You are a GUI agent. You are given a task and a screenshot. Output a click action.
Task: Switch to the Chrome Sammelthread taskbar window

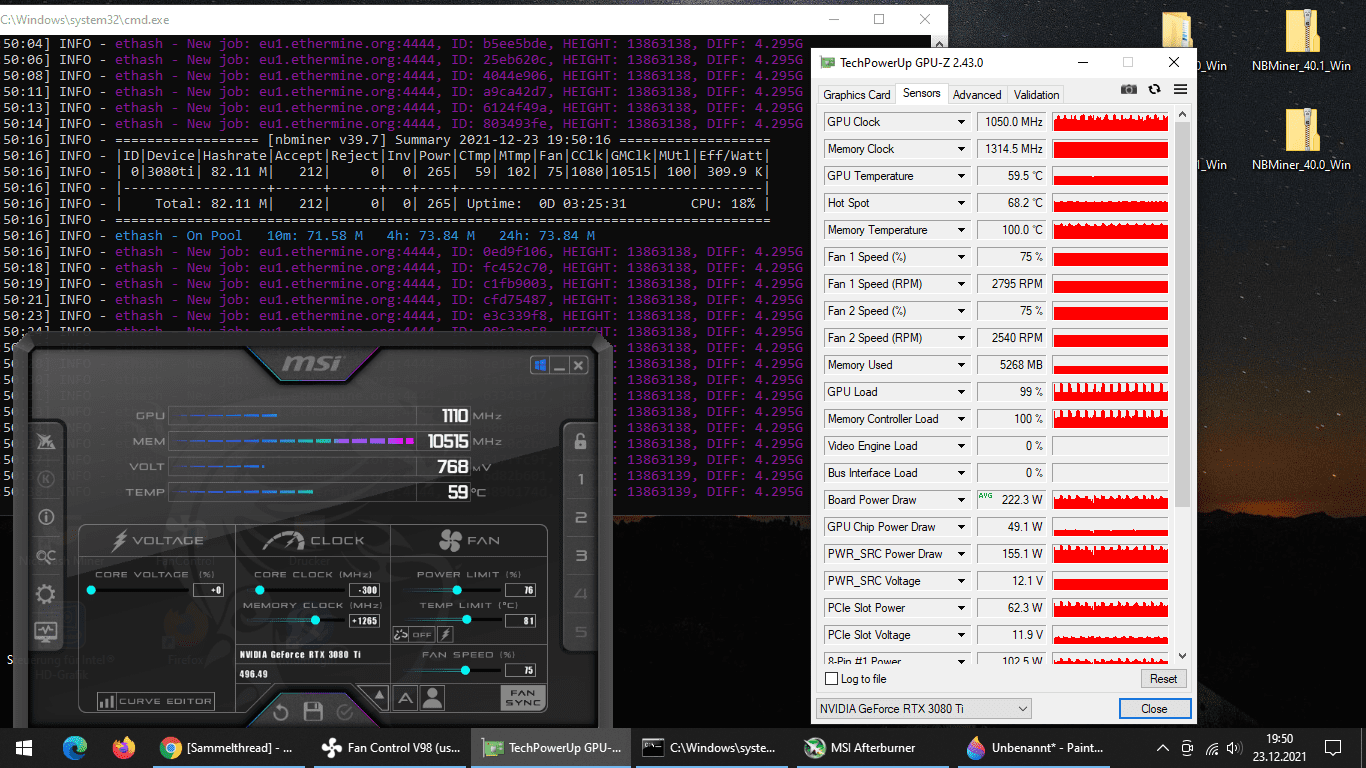click(230, 747)
